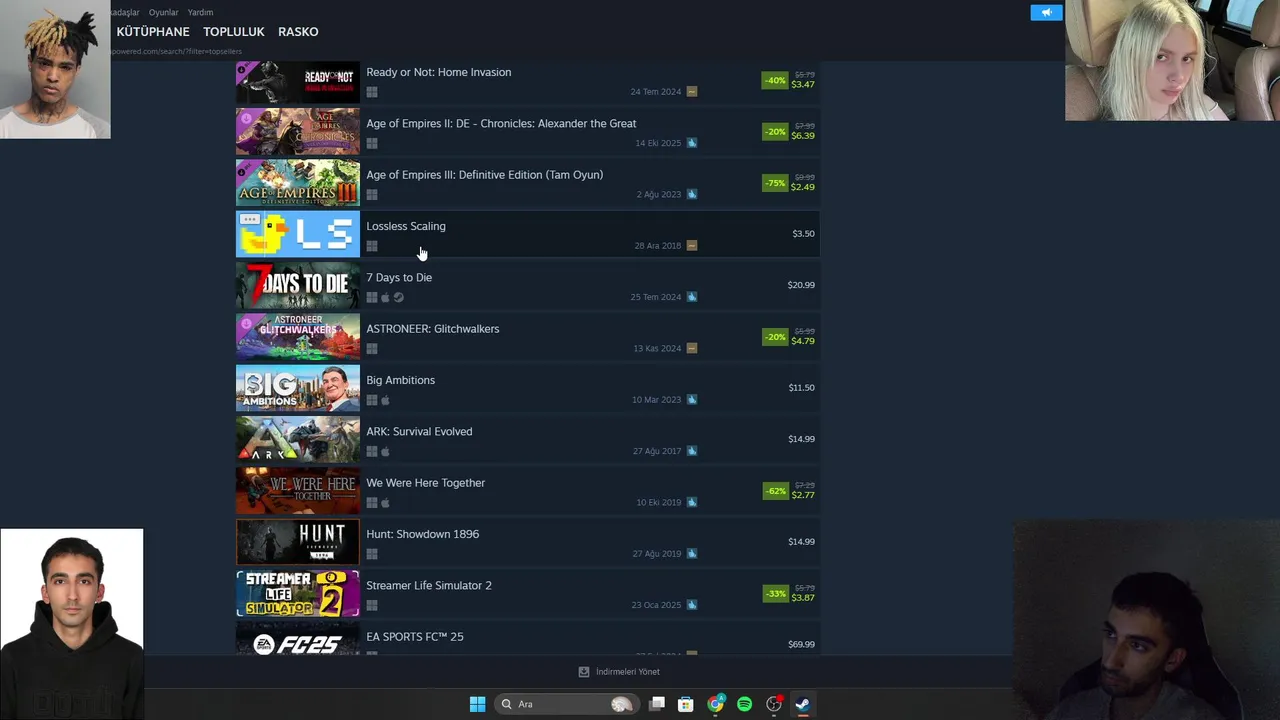The width and height of the screenshot is (1280, 720).
Task: Open OBS Studio from the taskbar
Action: coord(774,704)
